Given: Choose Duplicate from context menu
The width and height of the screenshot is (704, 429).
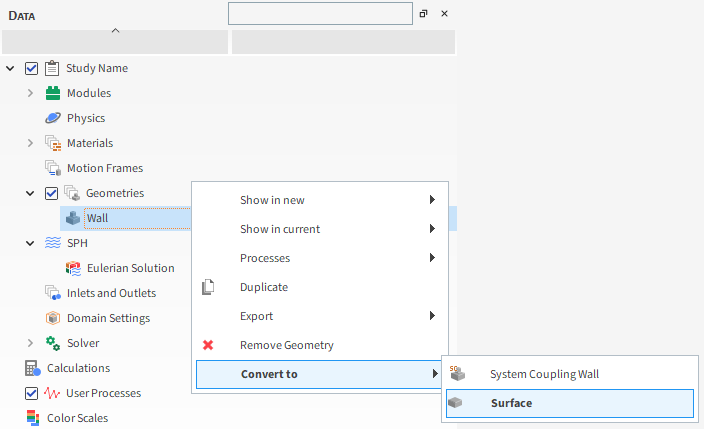Looking at the screenshot, I should point(320,287).
